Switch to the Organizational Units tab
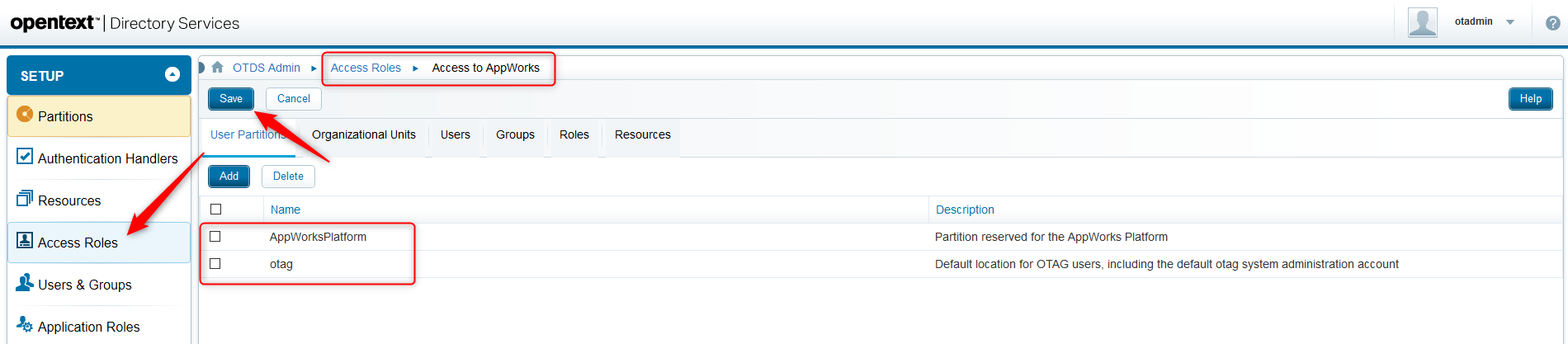The height and width of the screenshot is (344, 1568). 363,134
